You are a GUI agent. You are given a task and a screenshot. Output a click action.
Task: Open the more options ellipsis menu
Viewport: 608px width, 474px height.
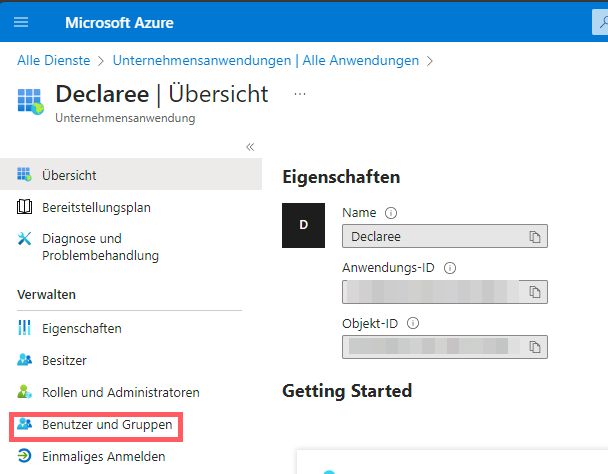300,94
